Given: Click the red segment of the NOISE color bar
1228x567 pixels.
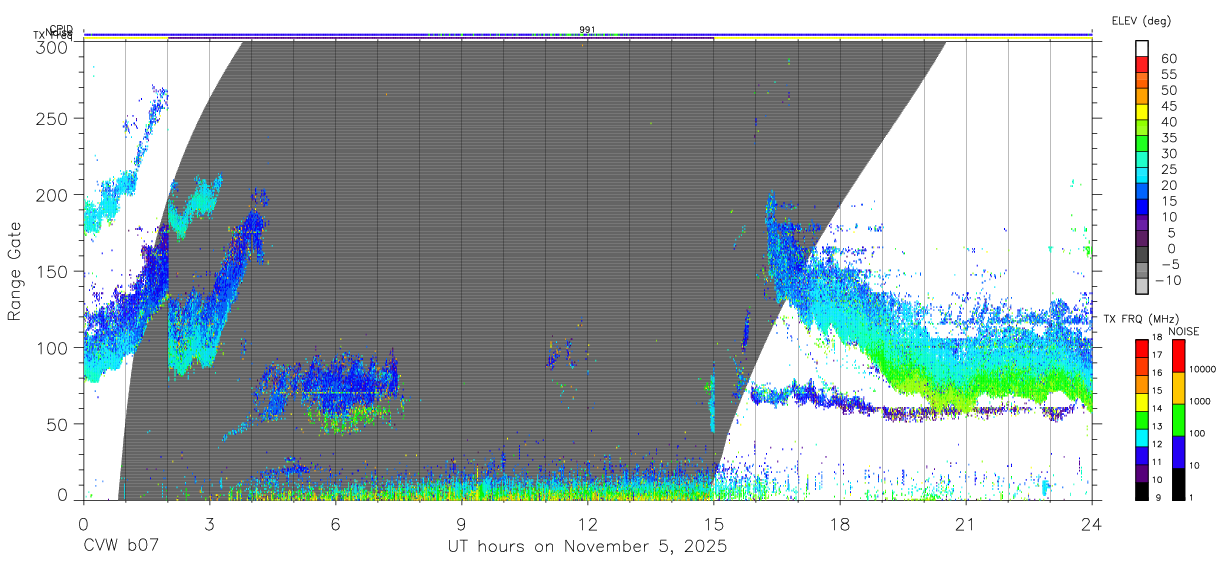Looking at the screenshot, I should pyautogui.click(x=1177, y=356).
